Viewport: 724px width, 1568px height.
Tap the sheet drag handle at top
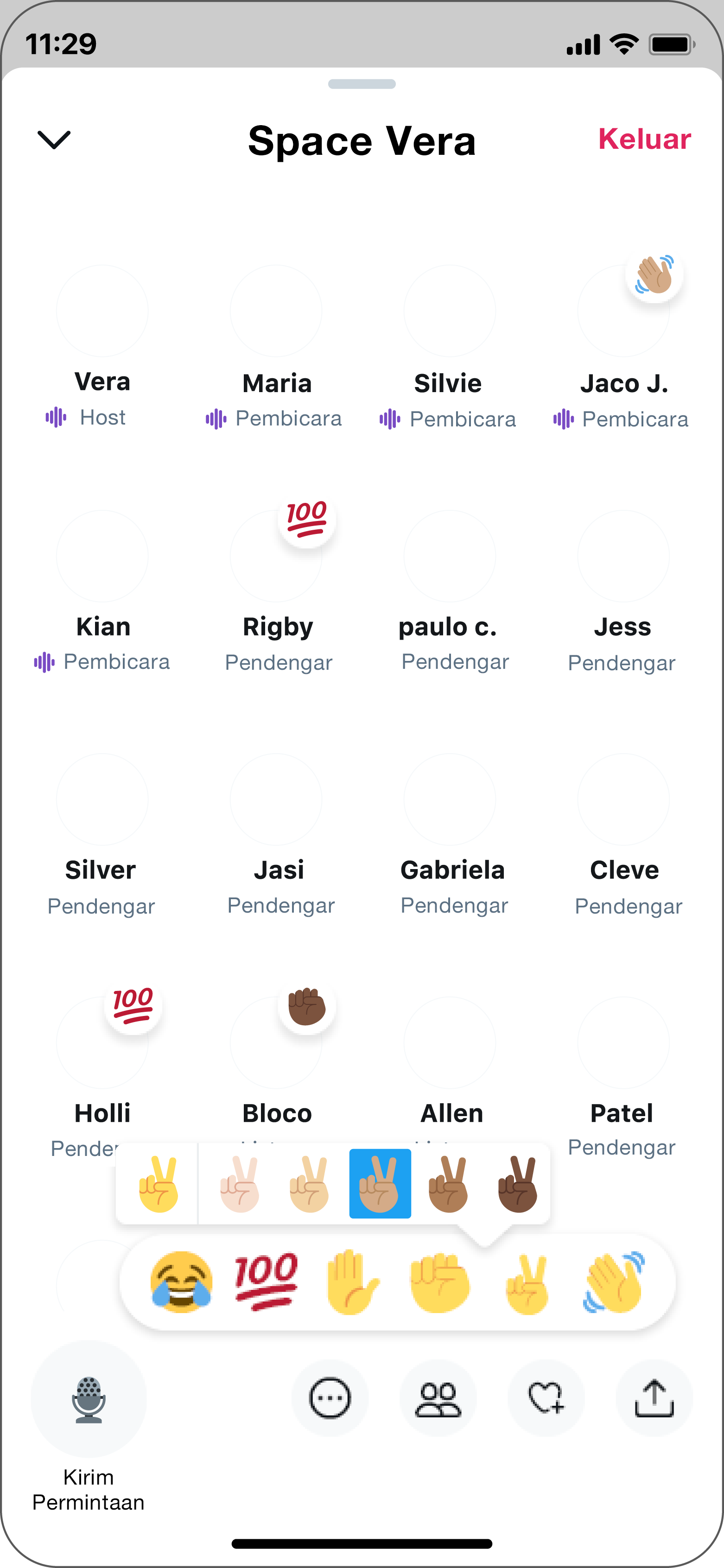362,84
